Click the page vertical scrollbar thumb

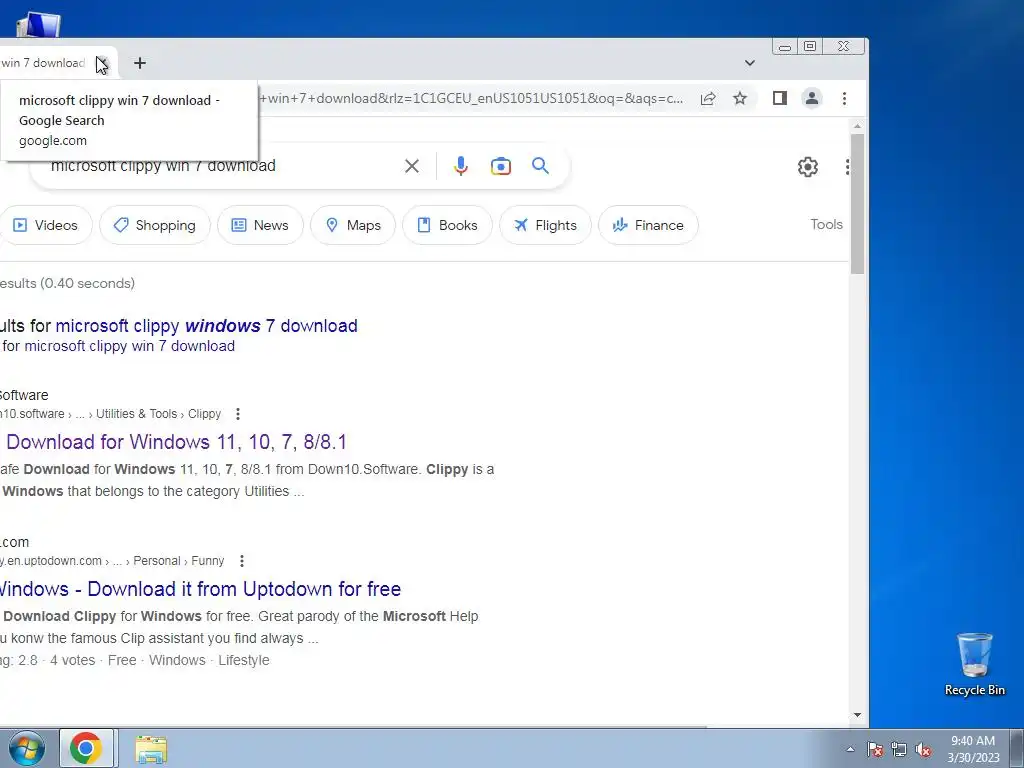[857, 204]
